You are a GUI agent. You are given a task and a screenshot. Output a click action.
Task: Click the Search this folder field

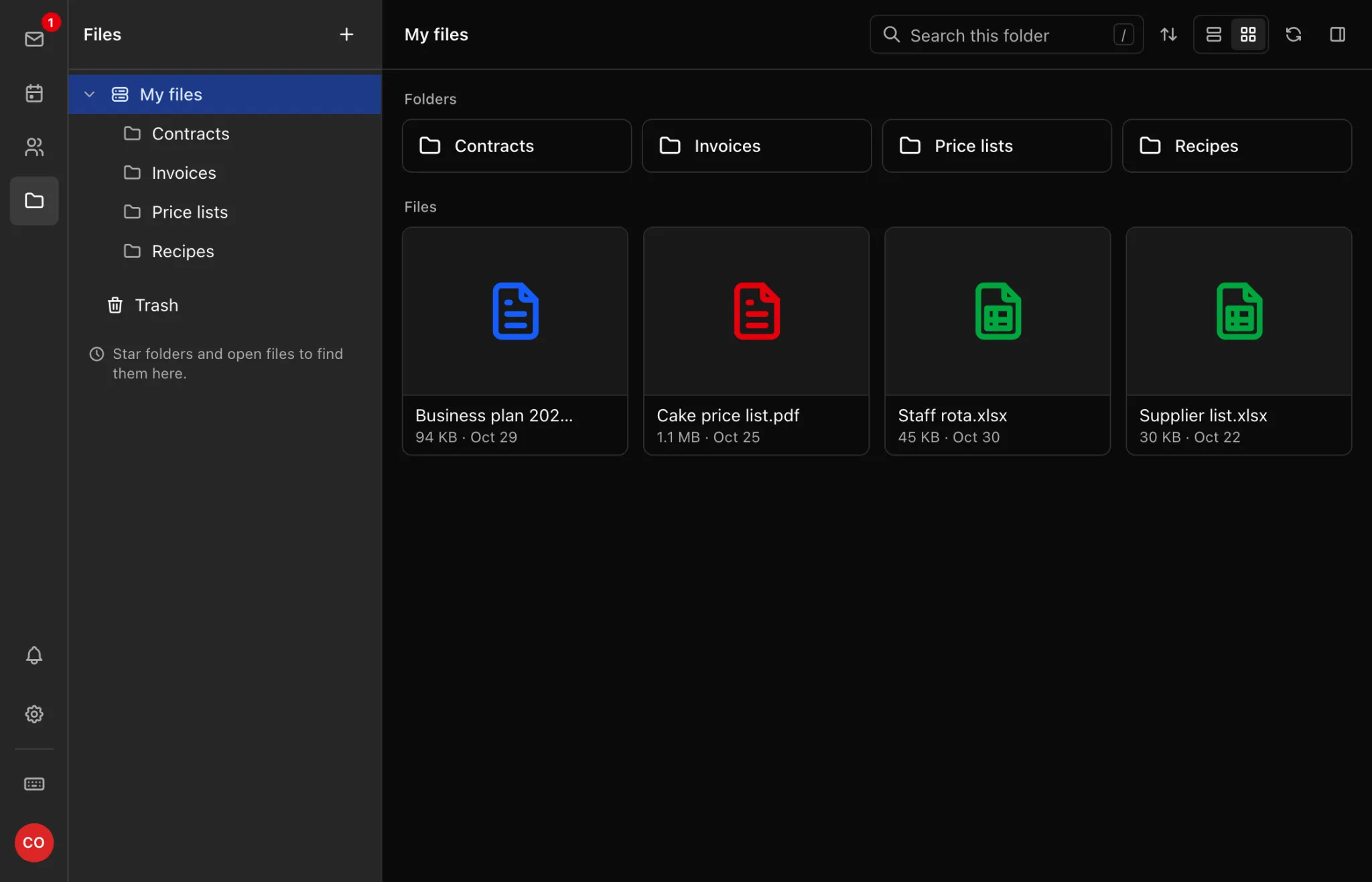tap(1006, 35)
